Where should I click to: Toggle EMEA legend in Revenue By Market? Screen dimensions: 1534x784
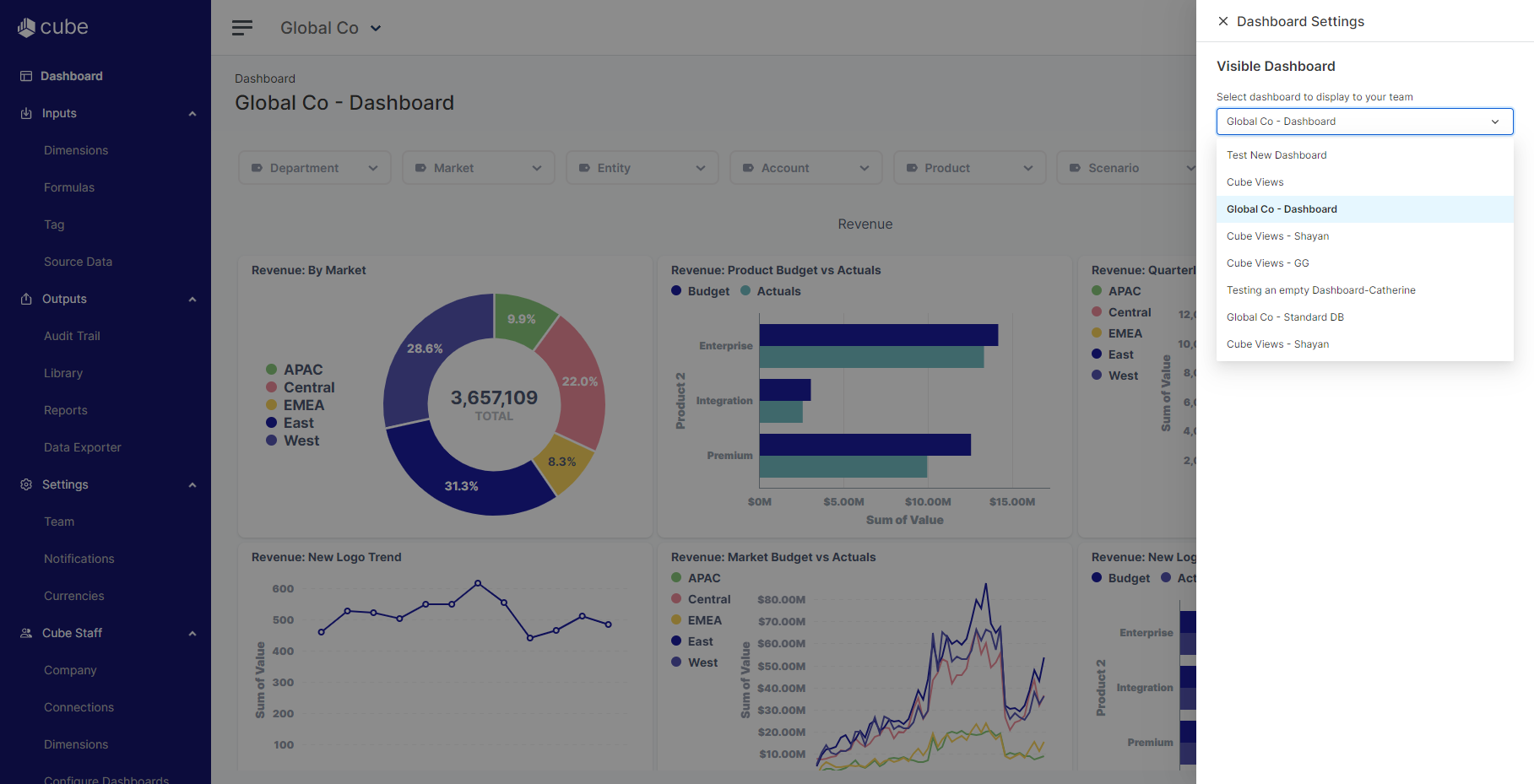295,405
